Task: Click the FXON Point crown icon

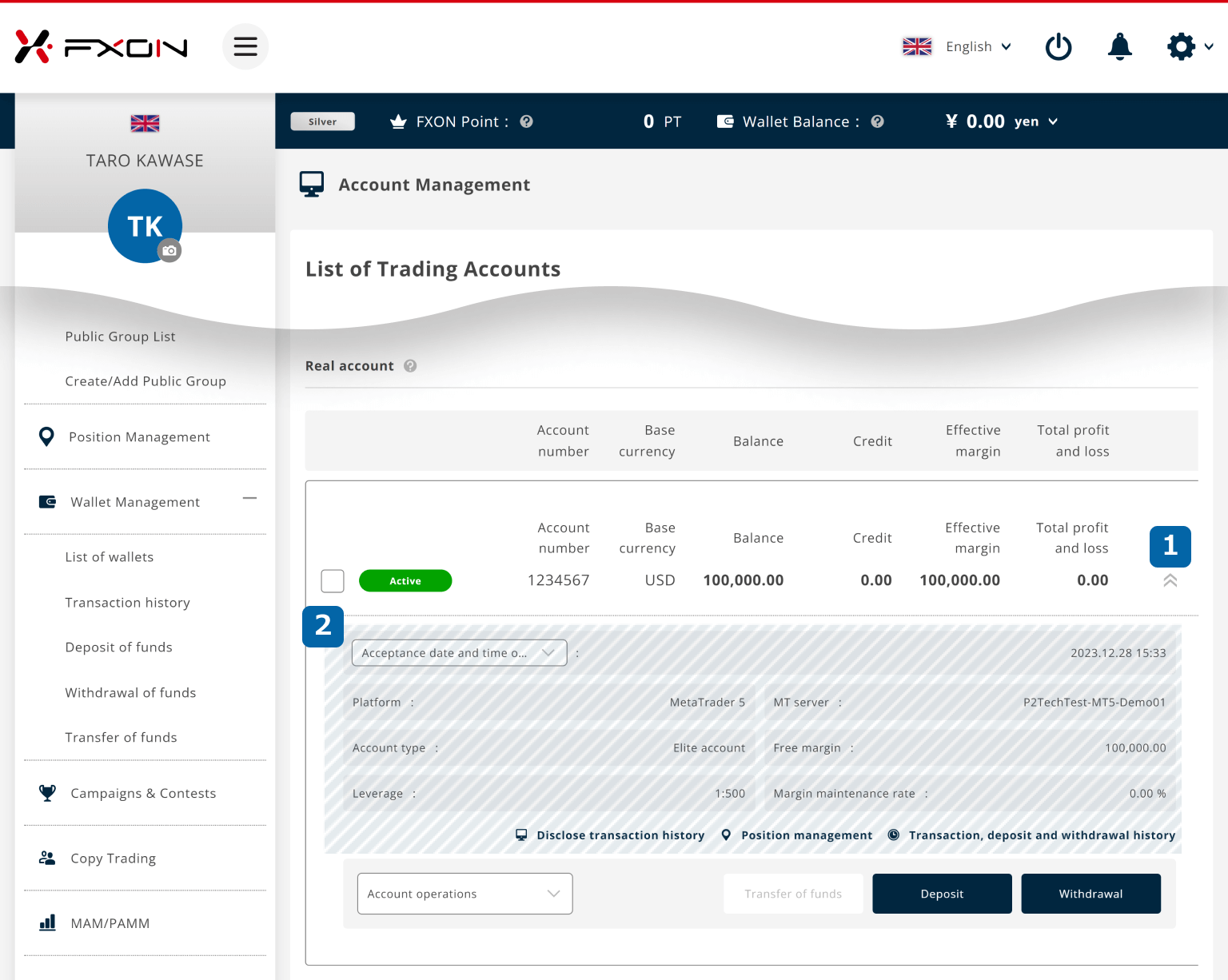Action: click(x=398, y=122)
